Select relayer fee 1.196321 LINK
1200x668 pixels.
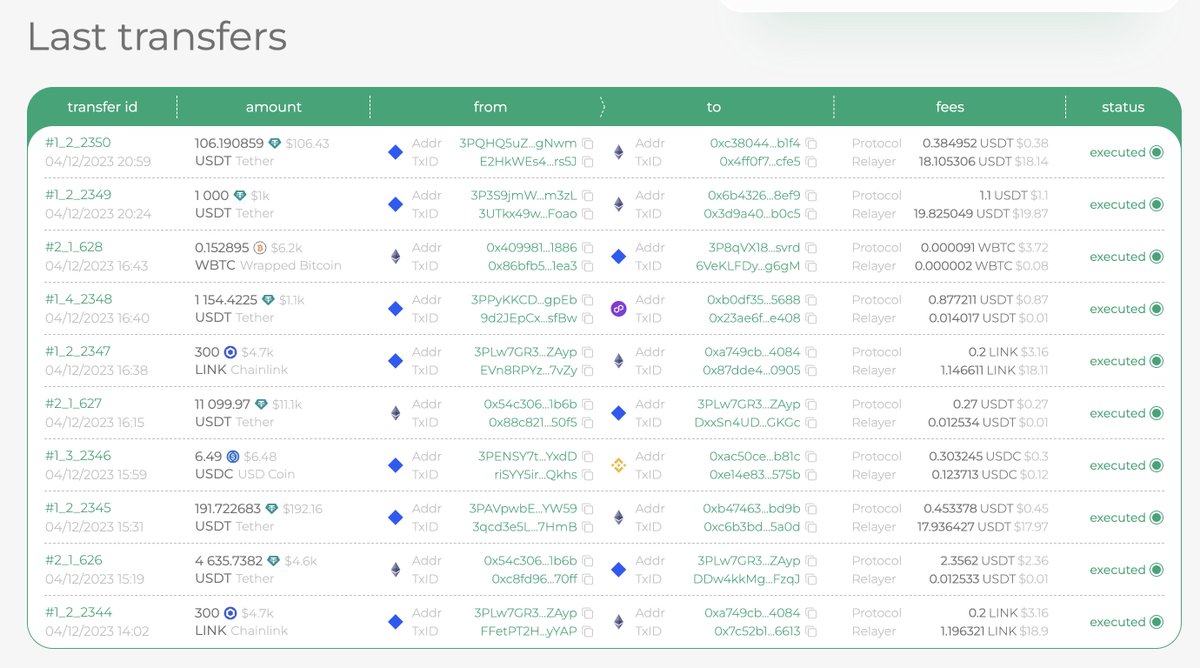(x=976, y=631)
